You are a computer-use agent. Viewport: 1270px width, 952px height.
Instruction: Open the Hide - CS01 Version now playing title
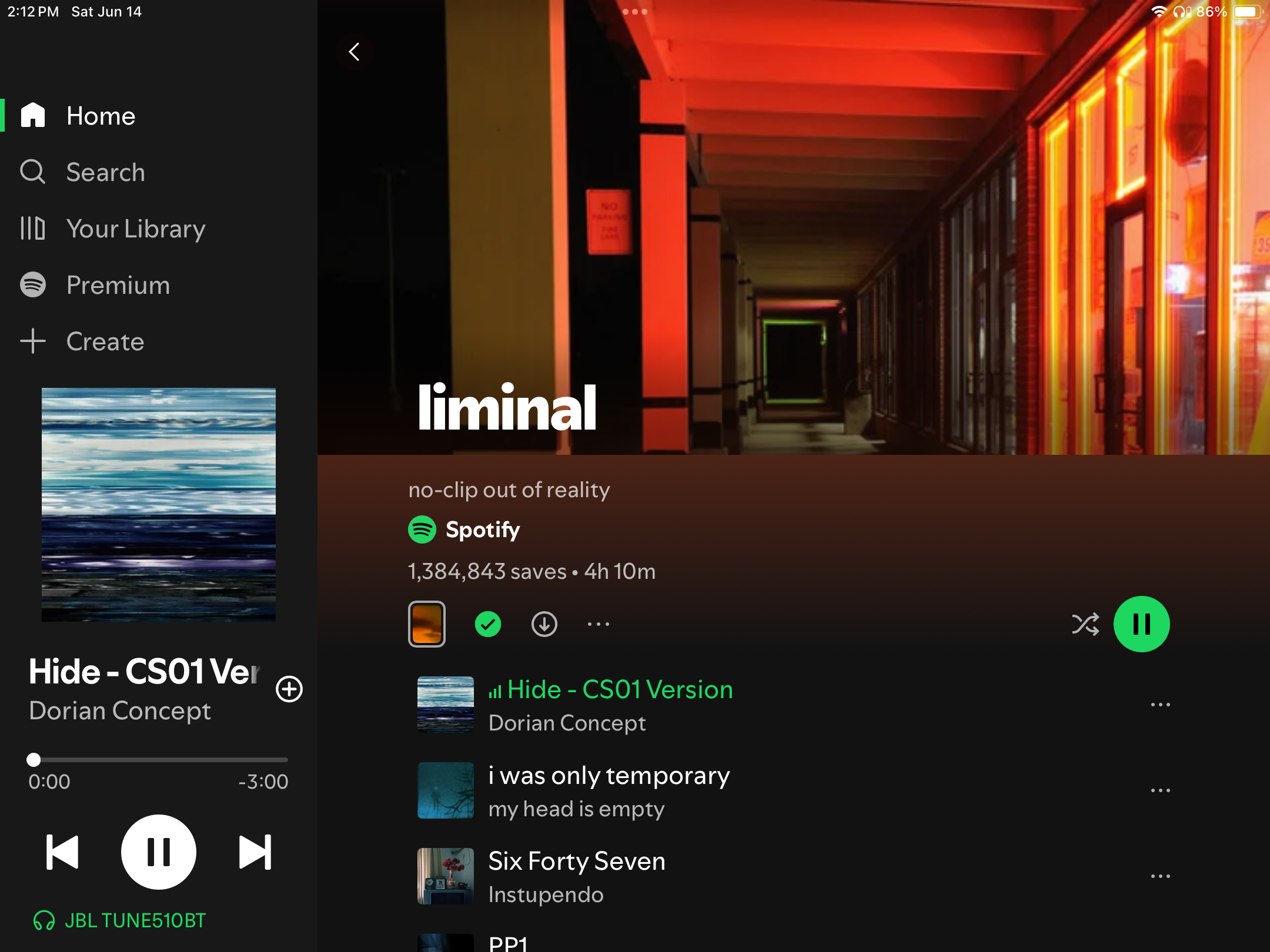tap(144, 671)
